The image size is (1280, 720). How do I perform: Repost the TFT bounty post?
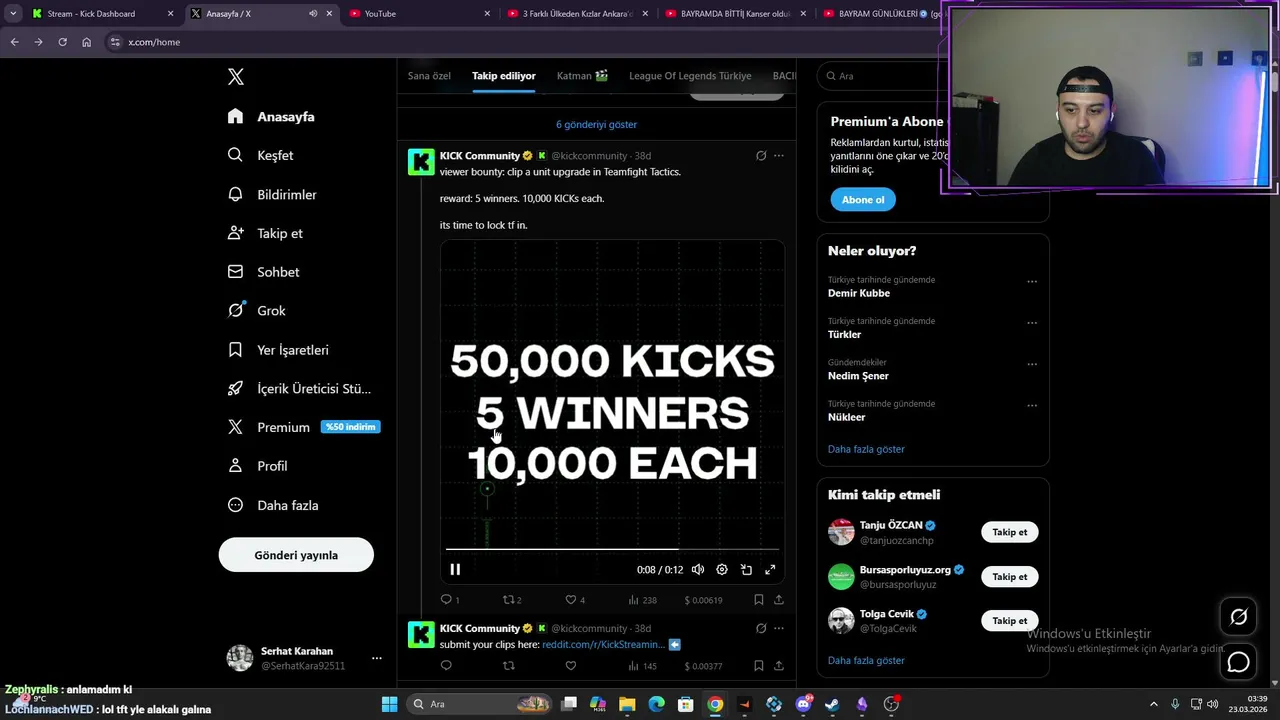tap(511, 600)
